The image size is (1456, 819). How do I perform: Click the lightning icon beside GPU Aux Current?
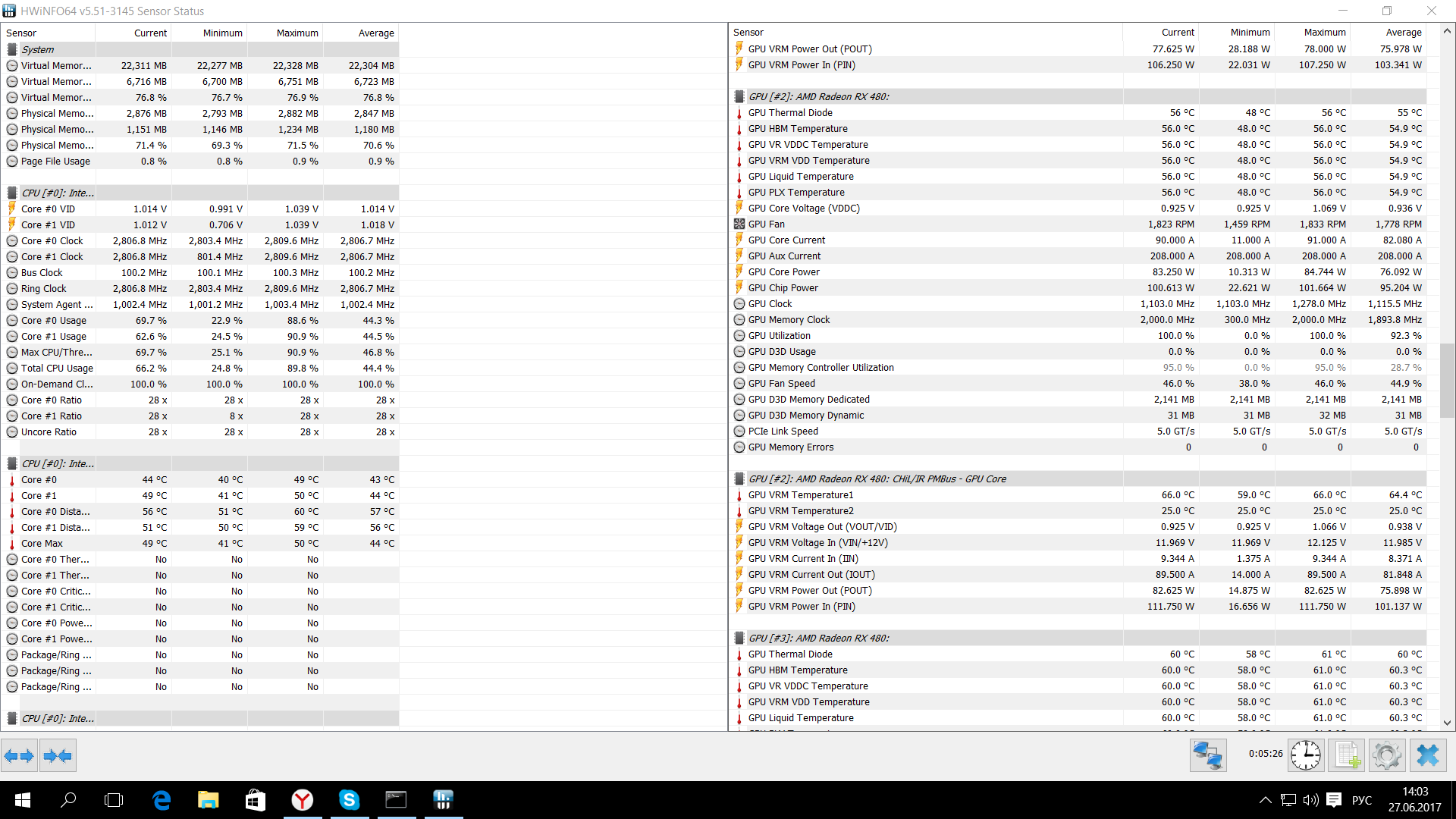[739, 256]
